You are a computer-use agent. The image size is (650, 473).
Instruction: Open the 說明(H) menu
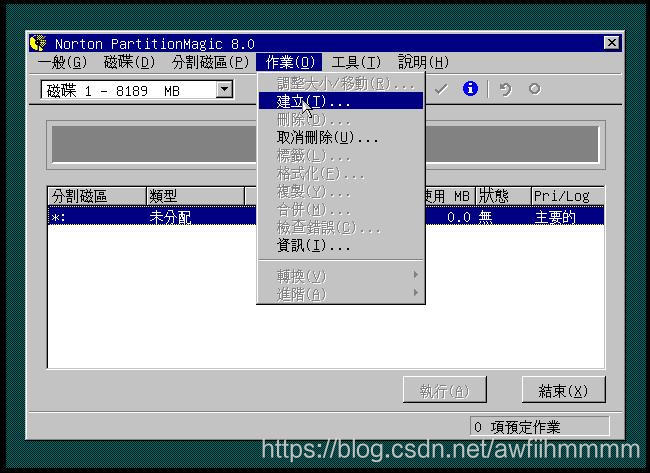pos(423,62)
